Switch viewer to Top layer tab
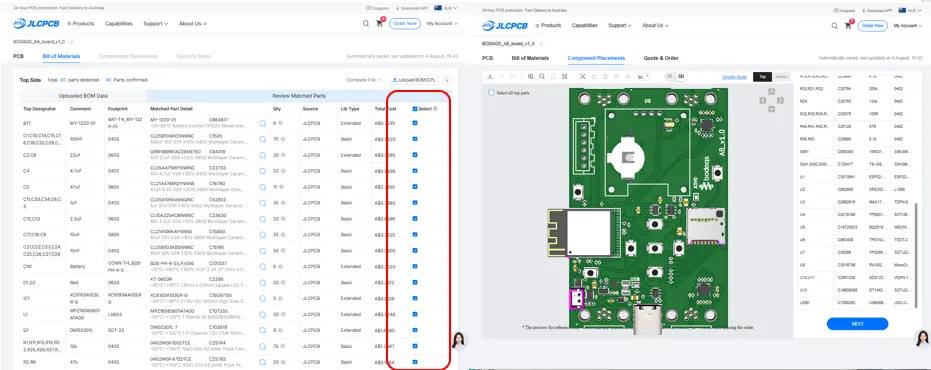The width and height of the screenshot is (931, 370). pyautogui.click(x=762, y=77)
